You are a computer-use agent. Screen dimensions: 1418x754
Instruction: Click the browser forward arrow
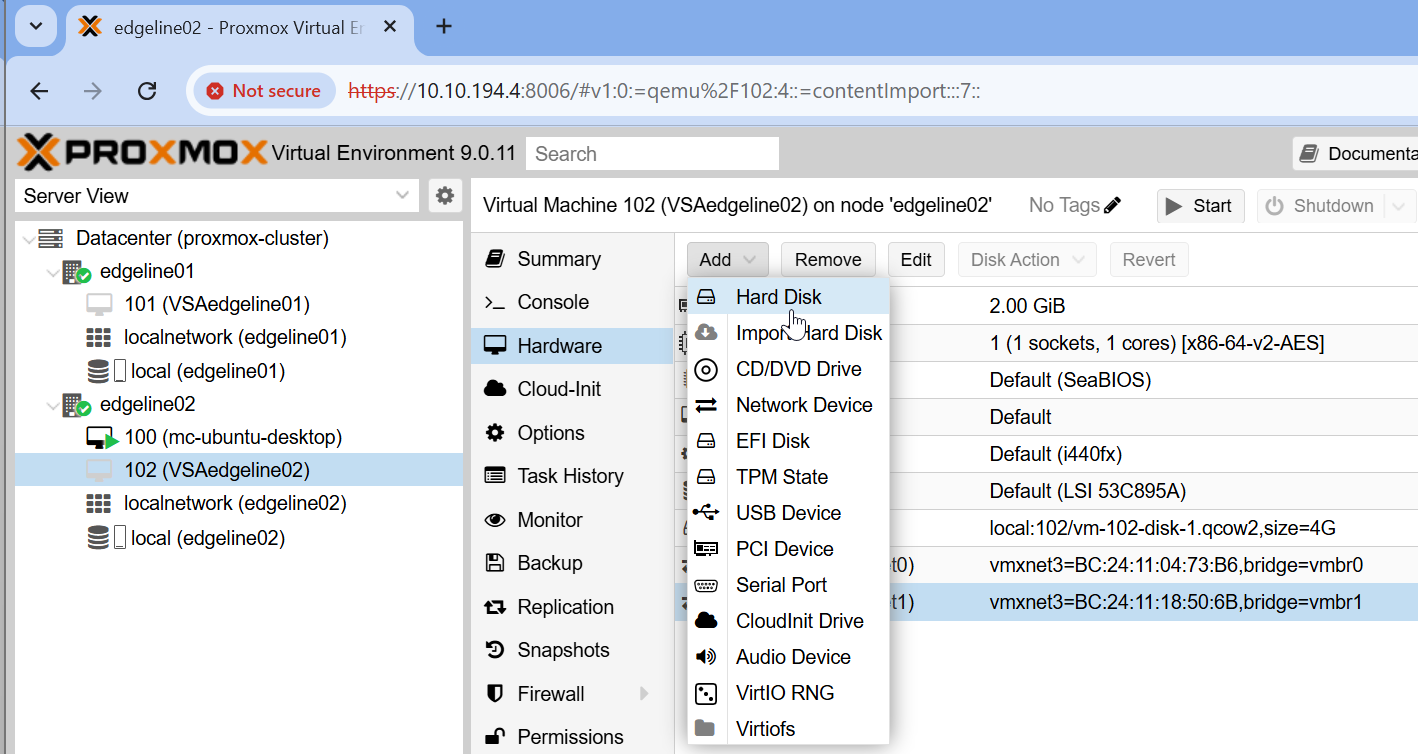coord(93,91)
